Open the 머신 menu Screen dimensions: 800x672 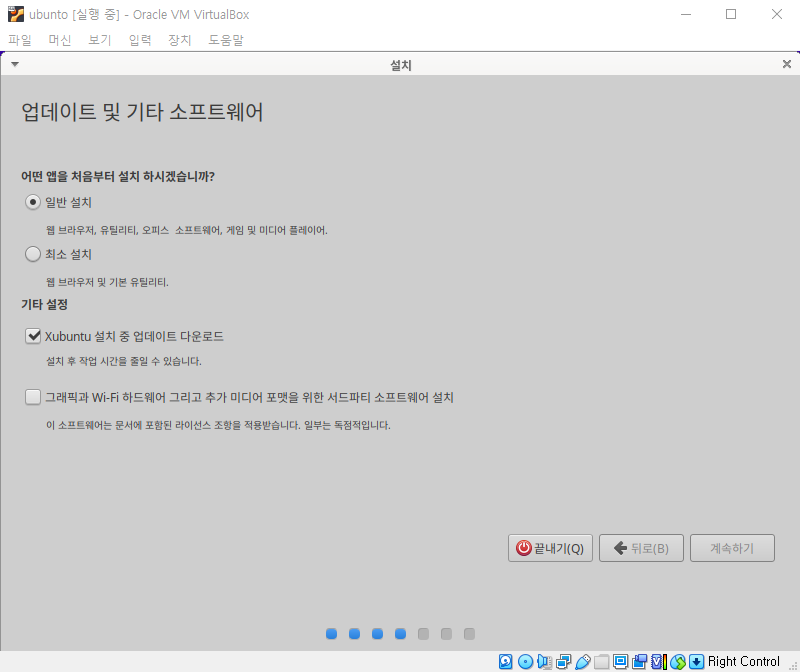60,40
